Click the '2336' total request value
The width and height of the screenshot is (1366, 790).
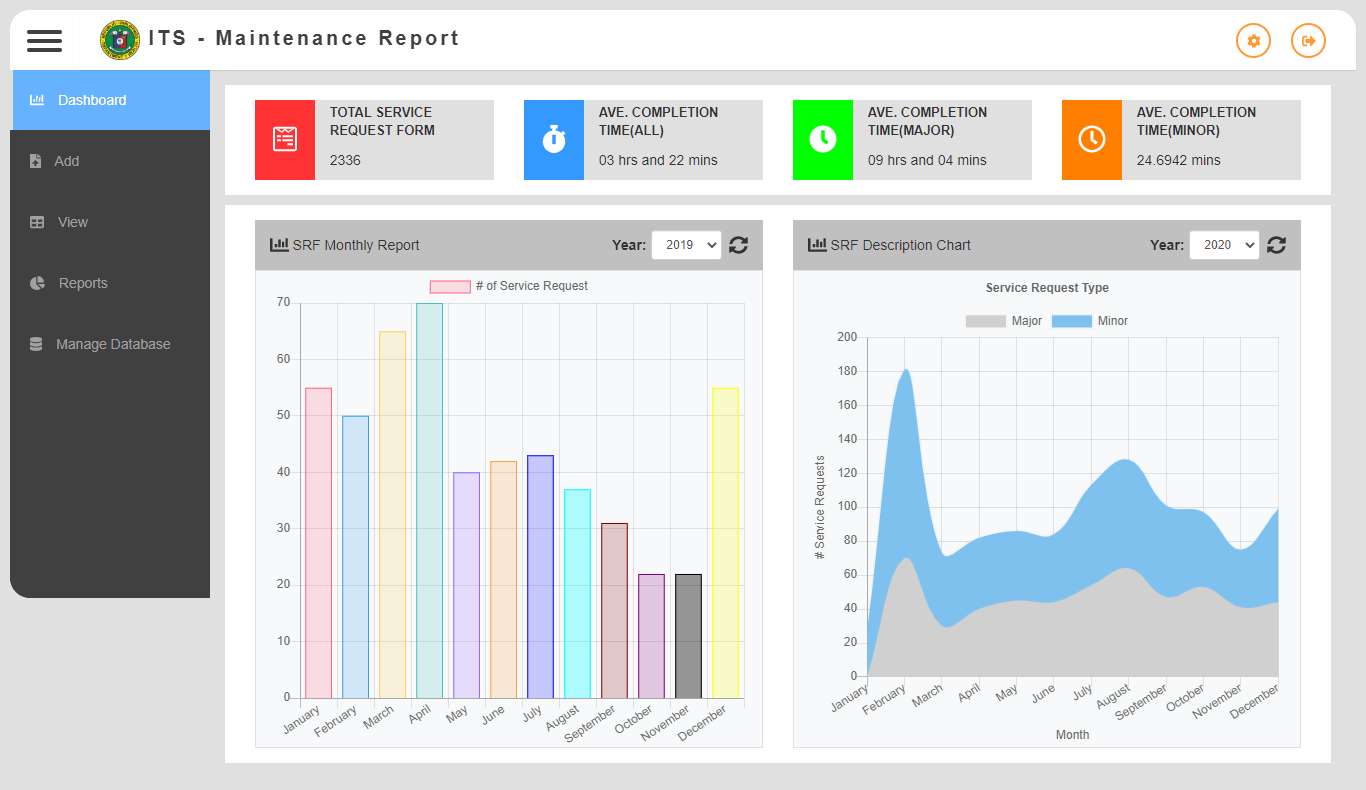345,160
